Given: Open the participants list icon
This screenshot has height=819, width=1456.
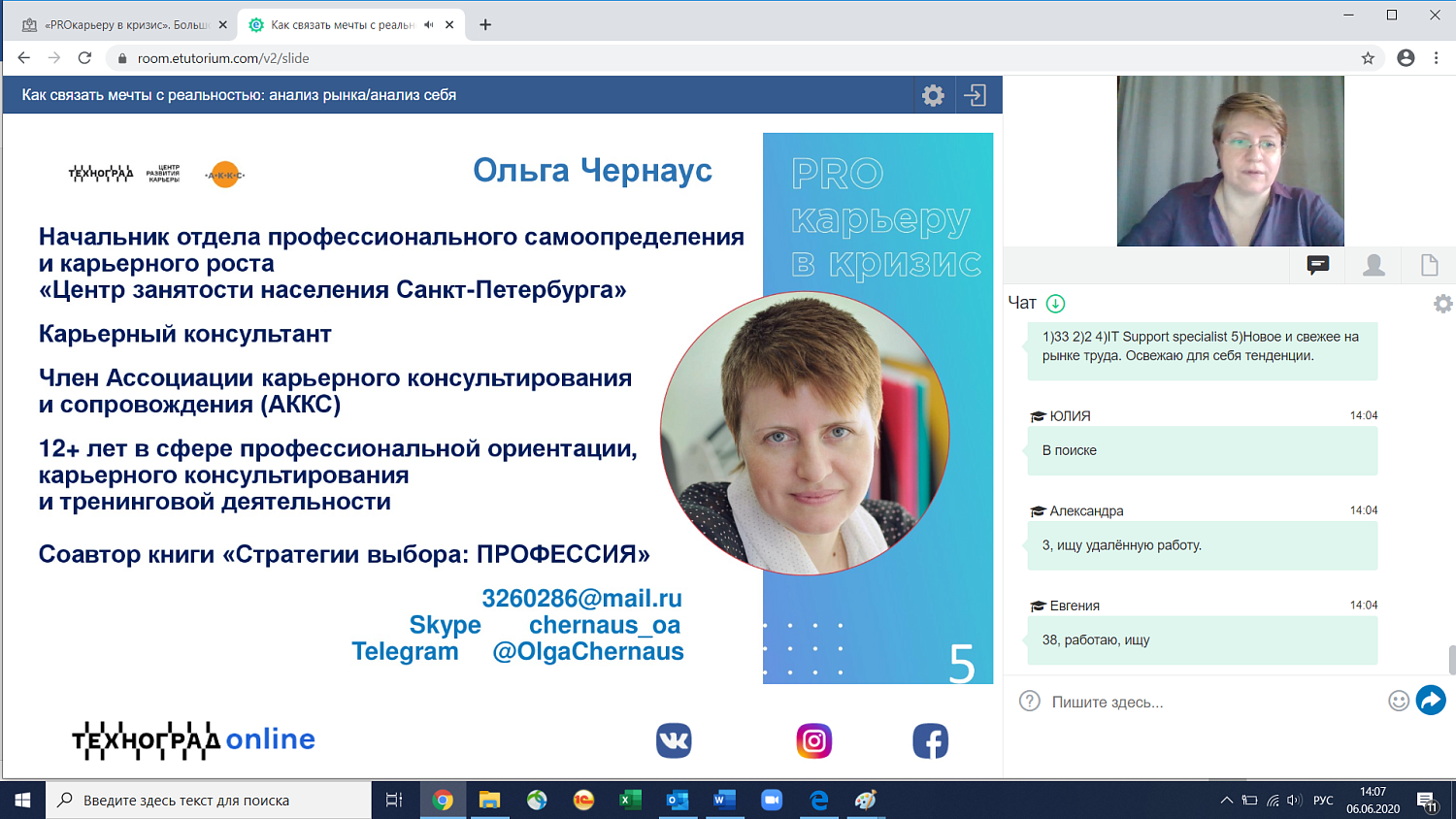Looking at the screenshot, I should (1373, 265).
